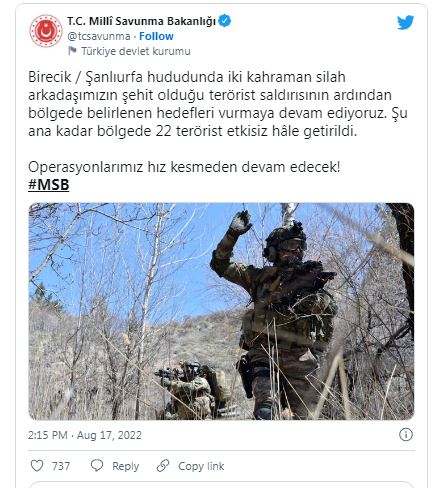Open the soldier photo attached to tweet
Viewport: 440px width, 488px height.
pos(221,311)
